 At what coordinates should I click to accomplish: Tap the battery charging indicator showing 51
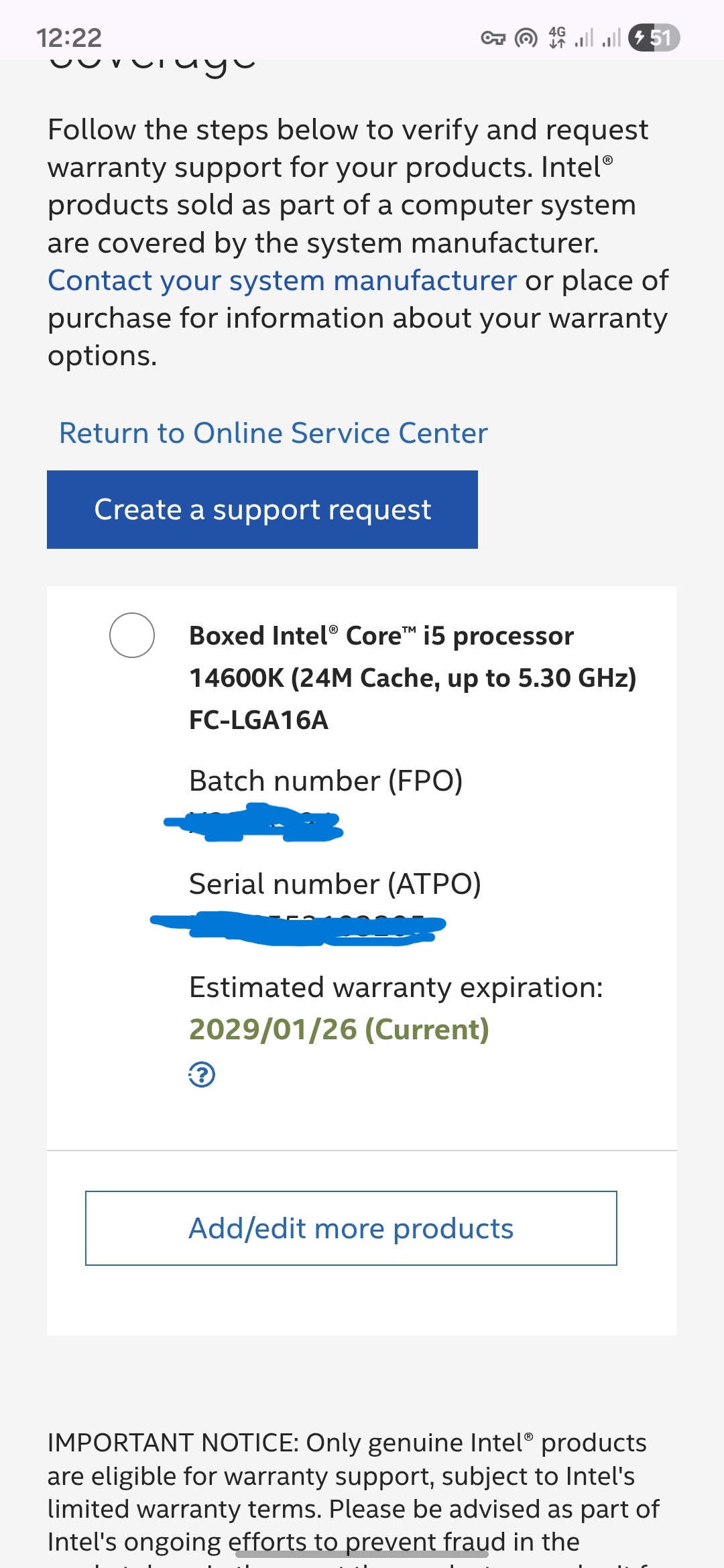[x=654, y=38]
